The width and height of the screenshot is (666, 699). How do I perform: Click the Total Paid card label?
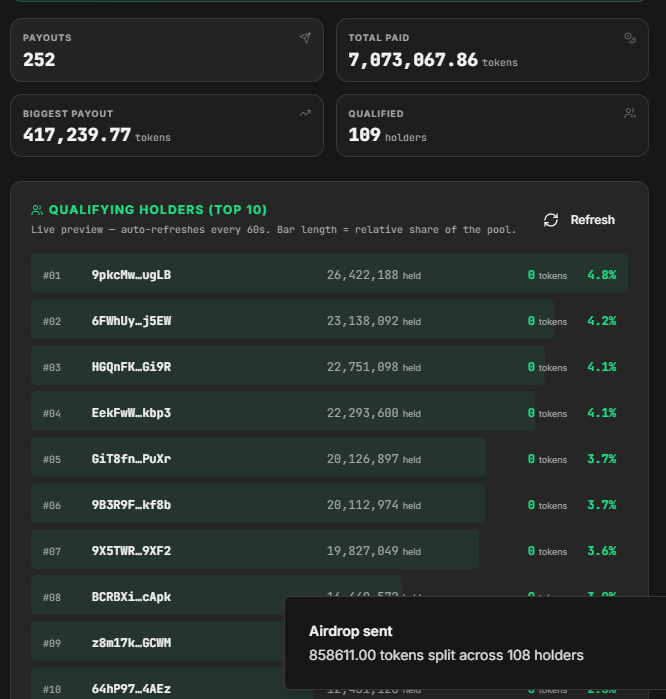coord(378,38)
